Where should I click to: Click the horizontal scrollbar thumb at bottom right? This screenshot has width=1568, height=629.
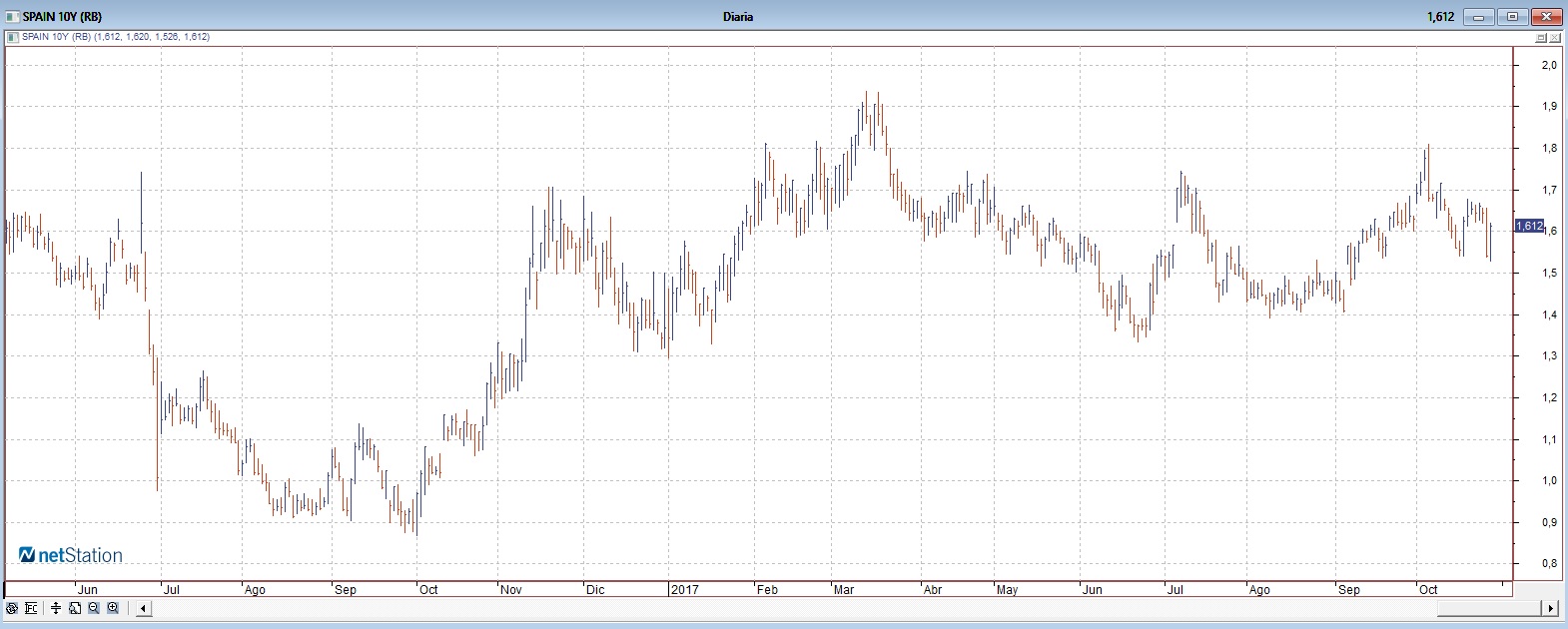(x=1488, y=609)
